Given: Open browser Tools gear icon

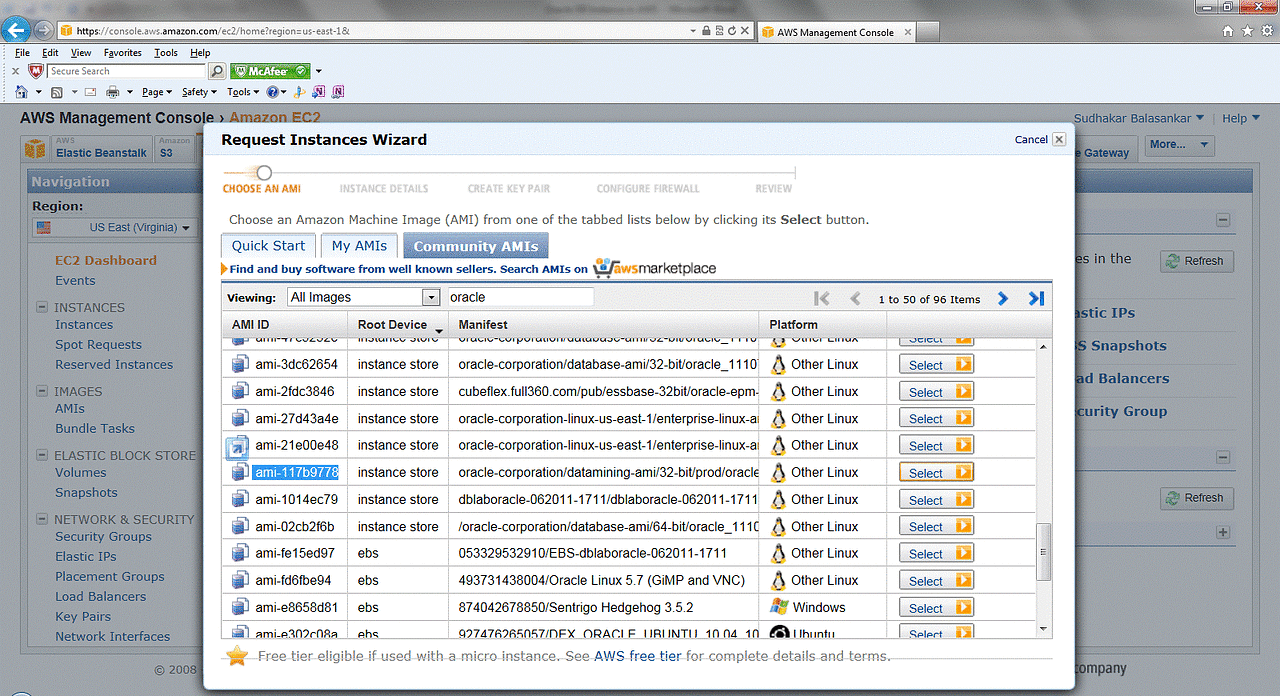Looking at the screenshot, I should coord(1266,31).
